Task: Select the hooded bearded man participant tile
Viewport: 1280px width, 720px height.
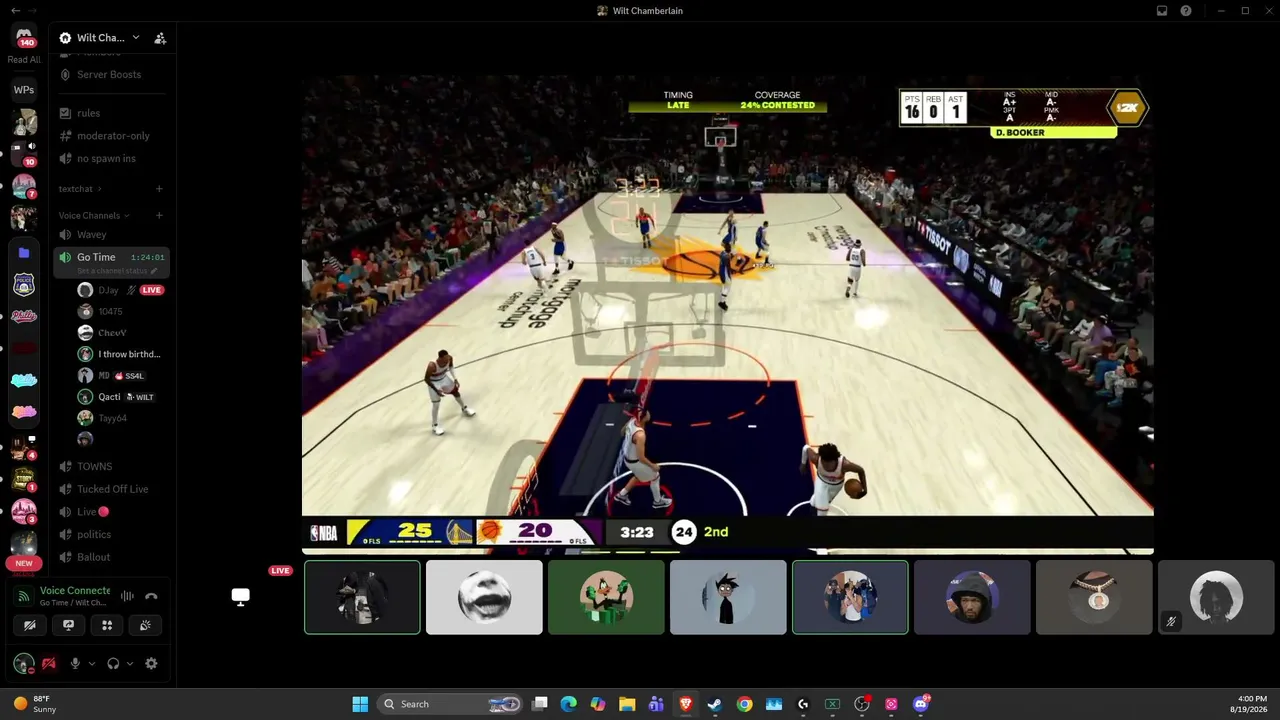Action: click(x=972, y=597)
